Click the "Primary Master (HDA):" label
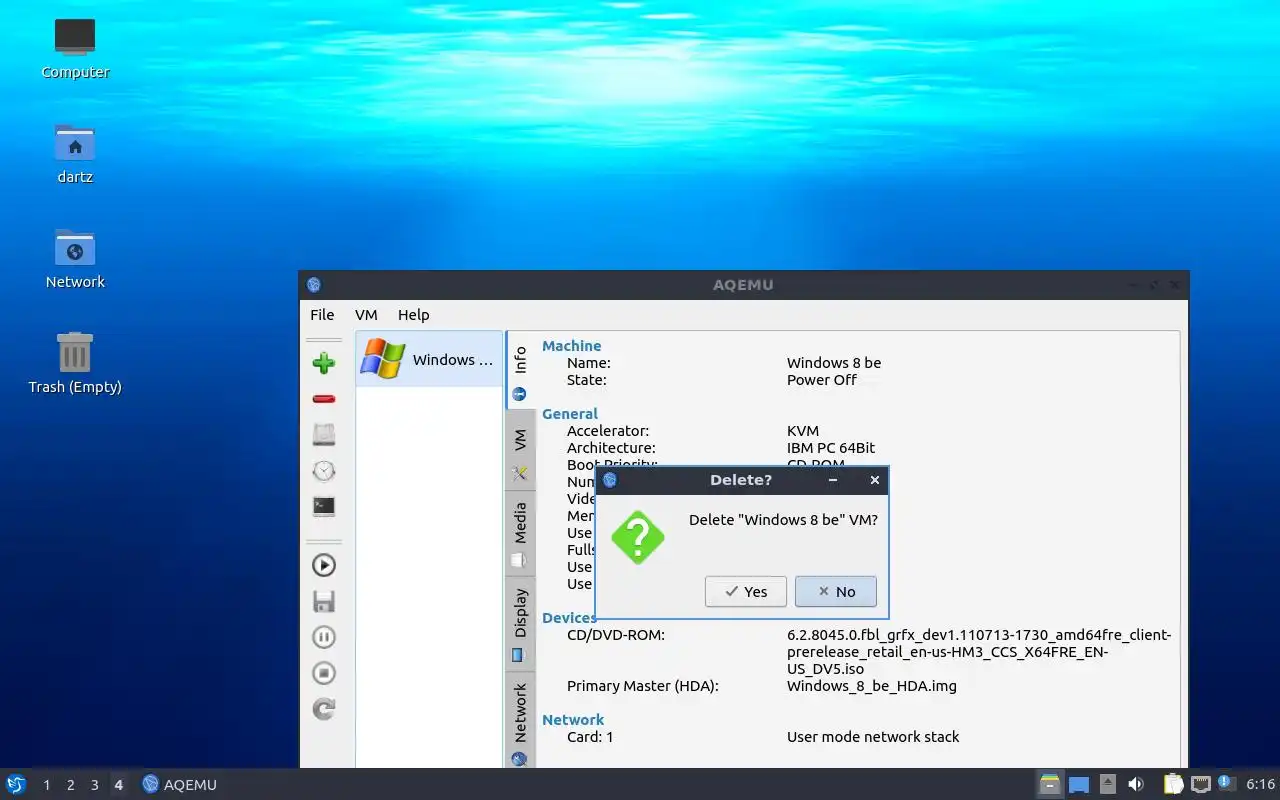1280x800 pixels. [x=643, y=686]
